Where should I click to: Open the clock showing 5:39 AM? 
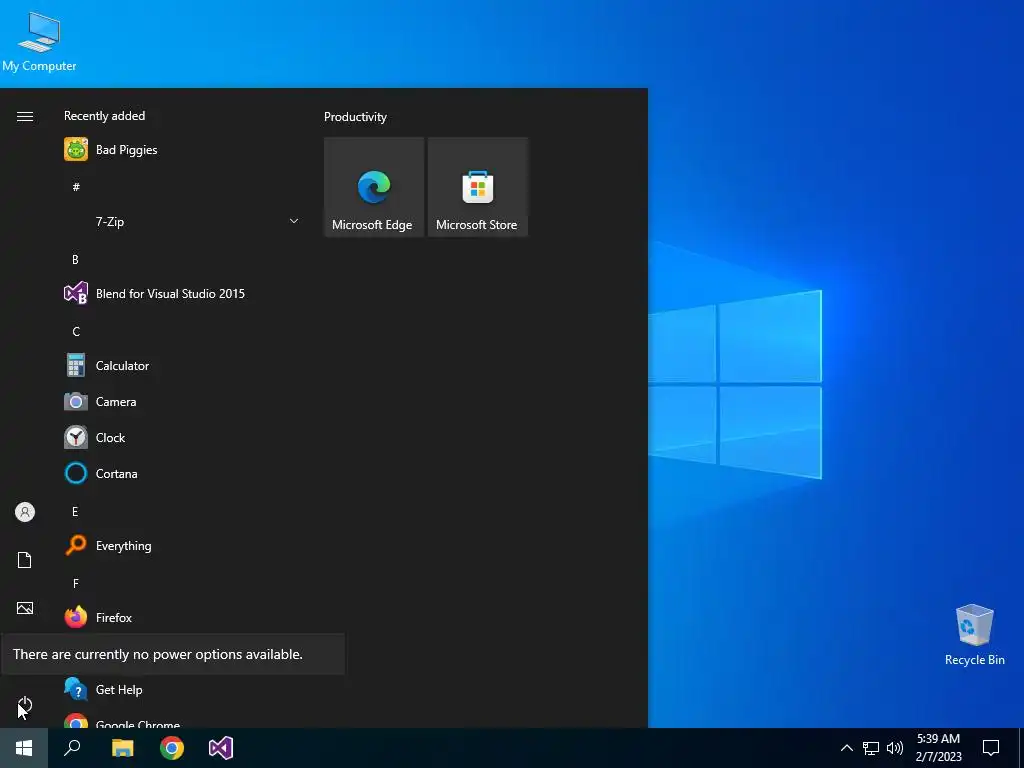tap(938, 748)
